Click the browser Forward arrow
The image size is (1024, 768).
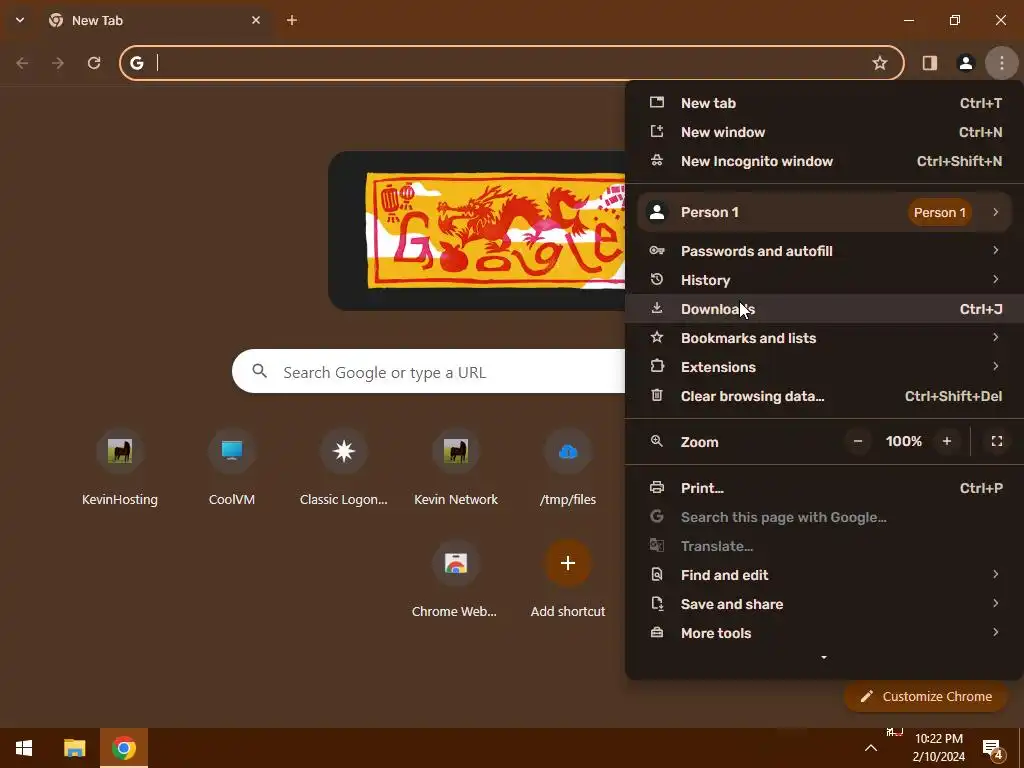pos(58,63)
